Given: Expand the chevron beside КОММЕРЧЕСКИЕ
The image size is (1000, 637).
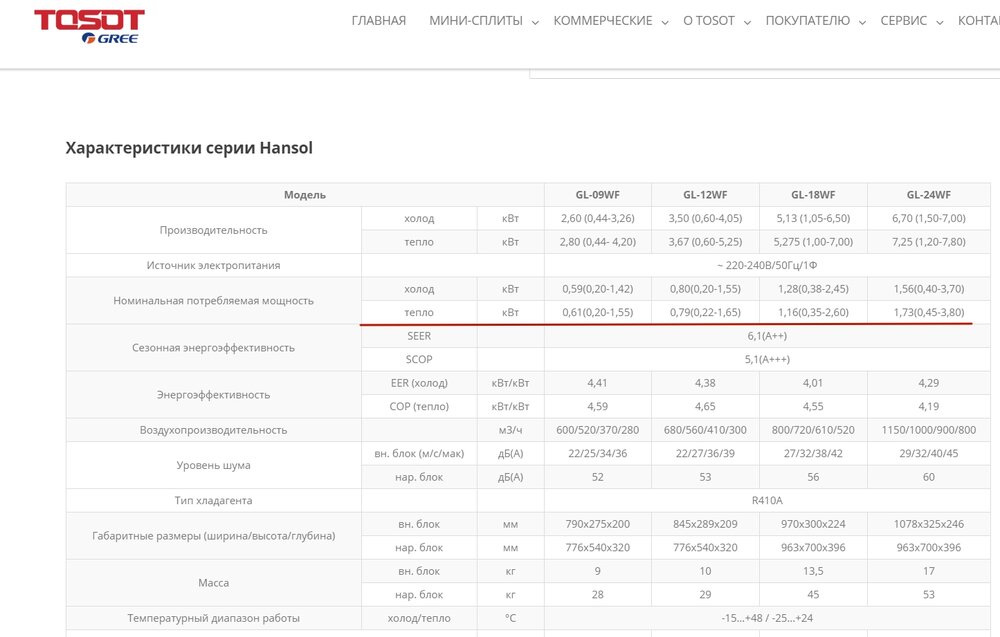Looking at the screenshot, I should (x=665, y=23).
